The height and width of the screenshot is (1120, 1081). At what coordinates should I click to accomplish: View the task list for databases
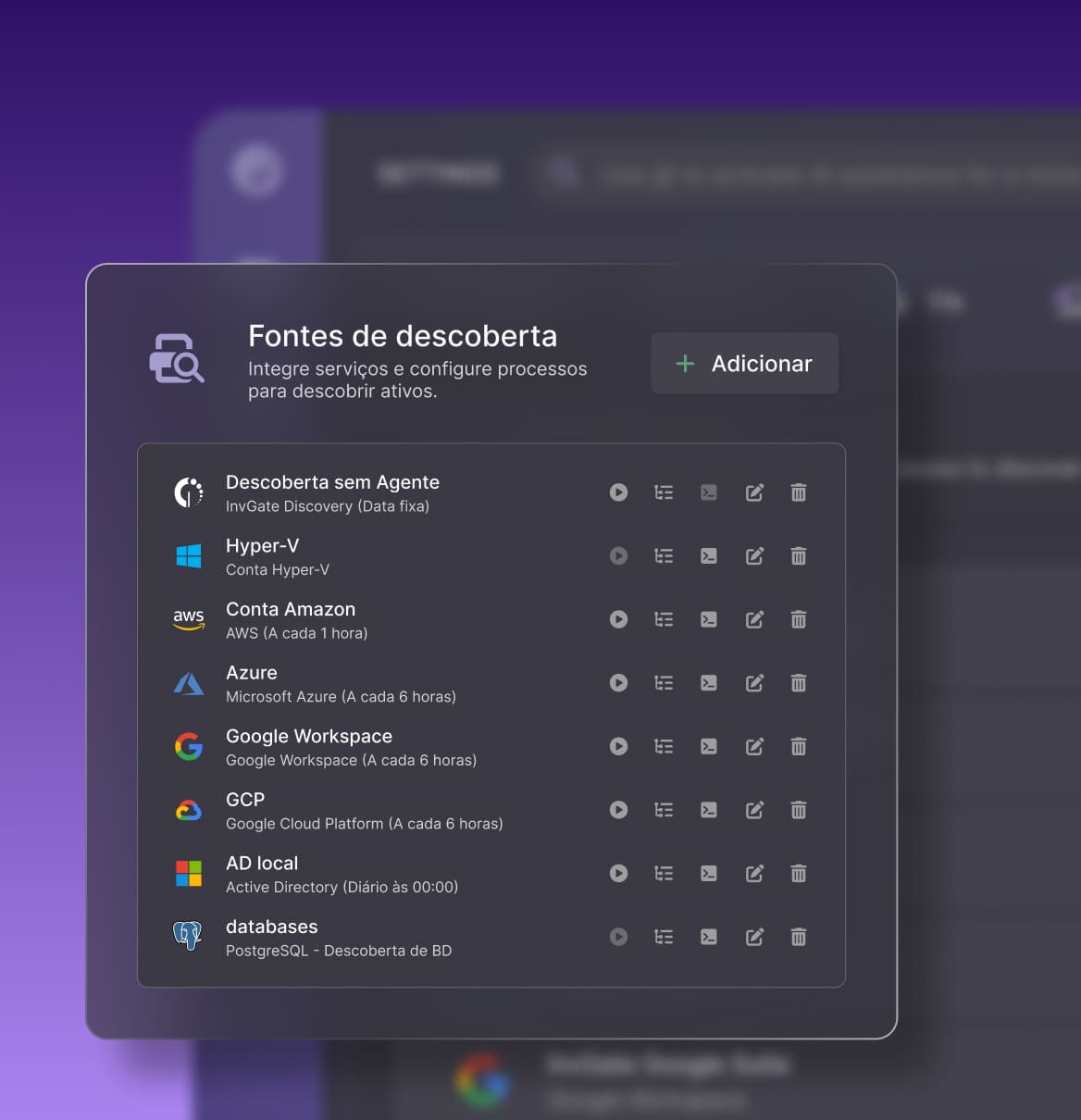[x=664, y=937]
